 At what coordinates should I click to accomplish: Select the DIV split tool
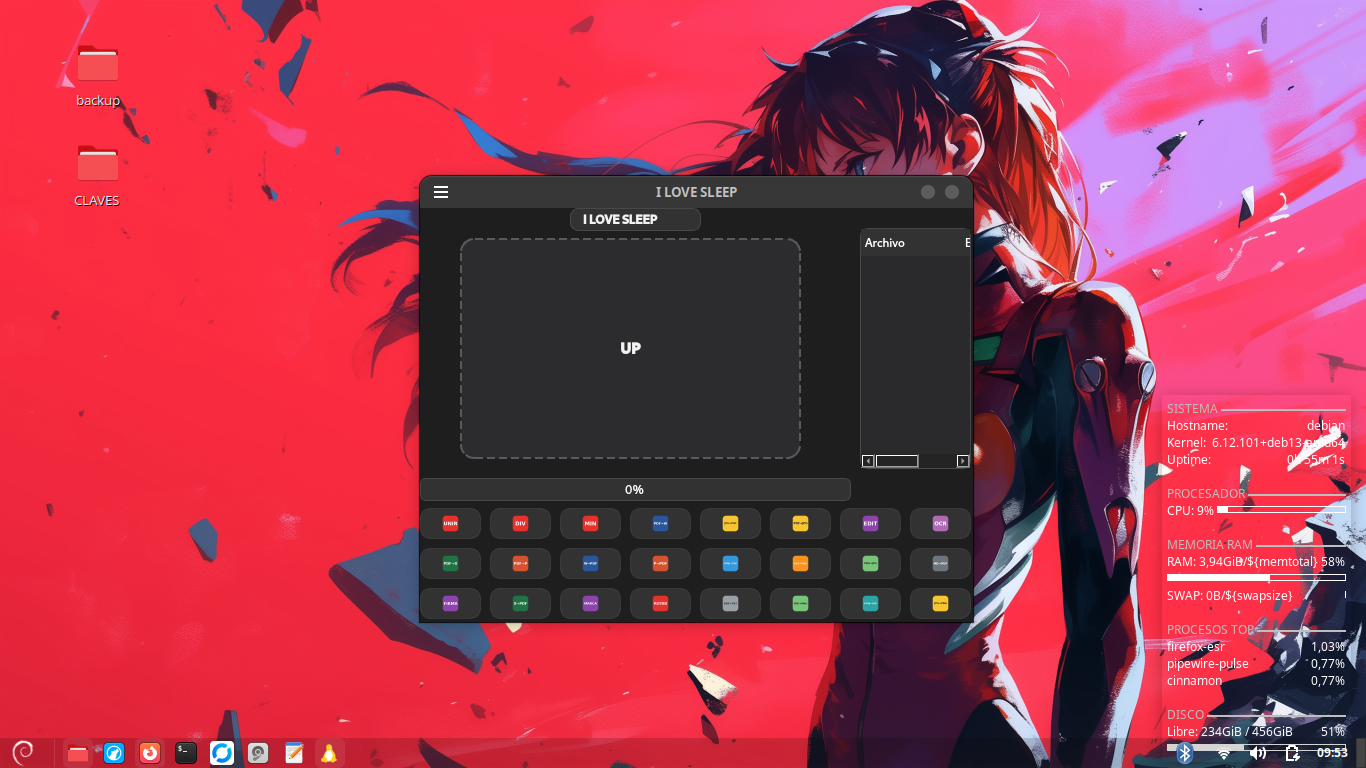click(520, 523)
